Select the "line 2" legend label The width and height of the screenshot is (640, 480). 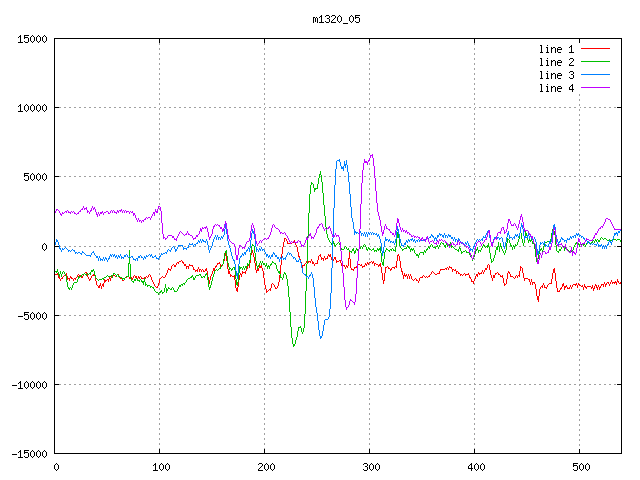click(x=557, y=62)
